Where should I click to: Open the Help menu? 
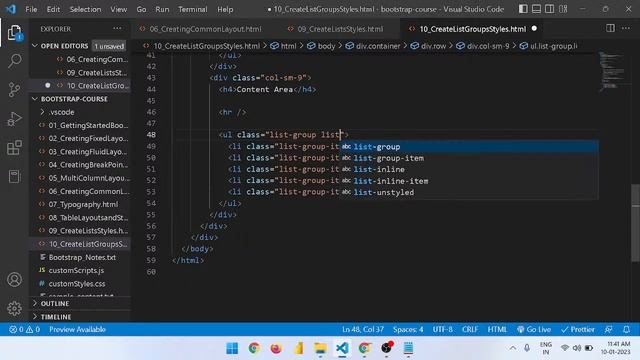coord(225,9)
